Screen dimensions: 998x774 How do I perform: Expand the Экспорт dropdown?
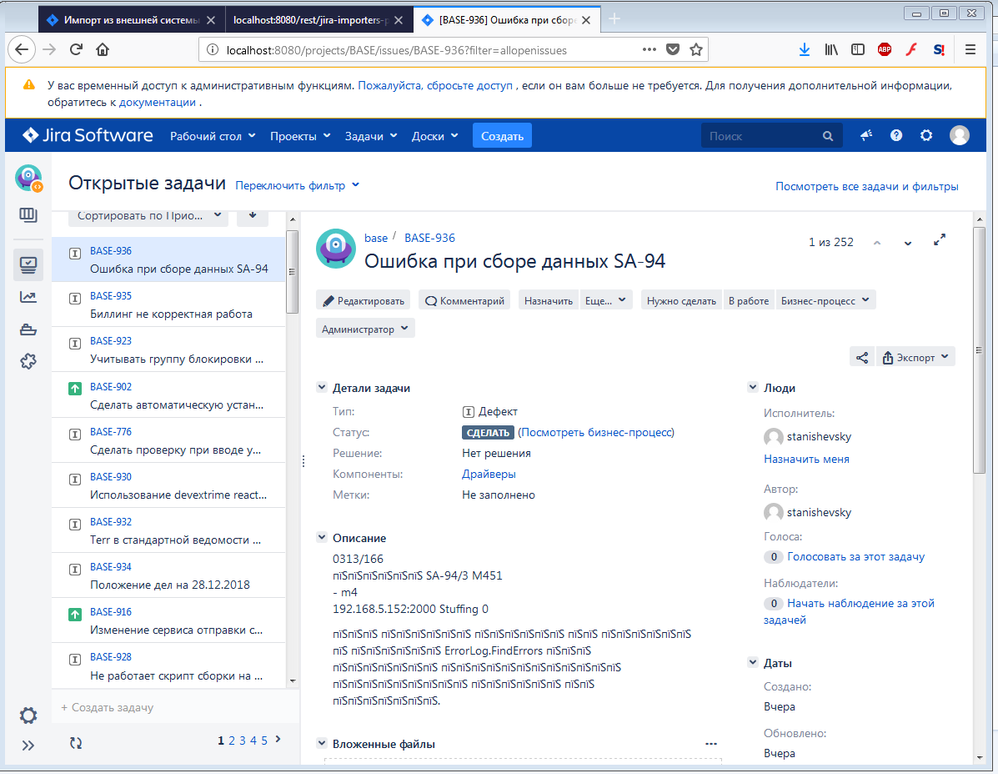[x=915, y=356]
